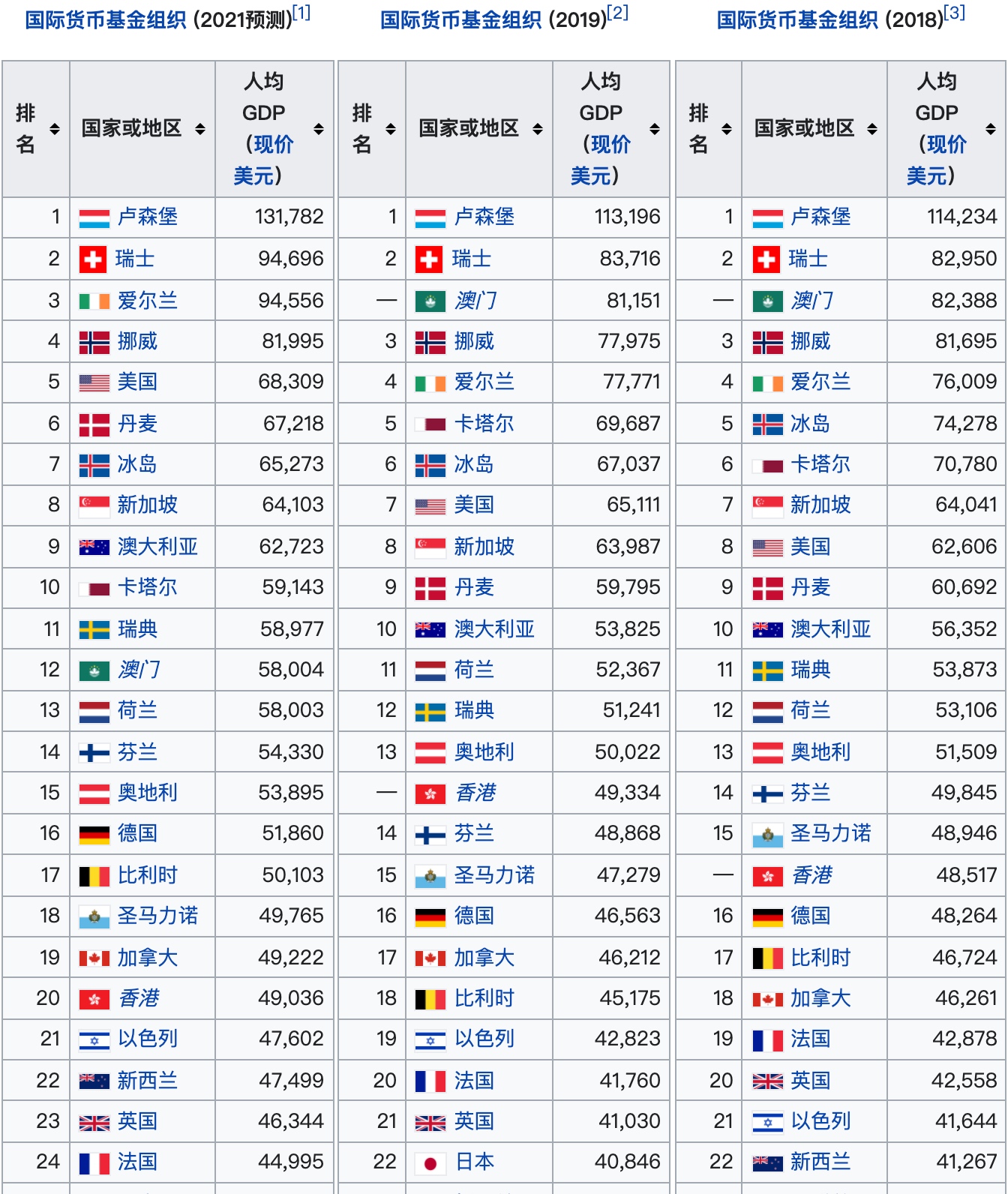The width and height of the screenshot is (1008, 1194).
Task: Click the Australia flag in 2021 table
Action: point(94,547)
